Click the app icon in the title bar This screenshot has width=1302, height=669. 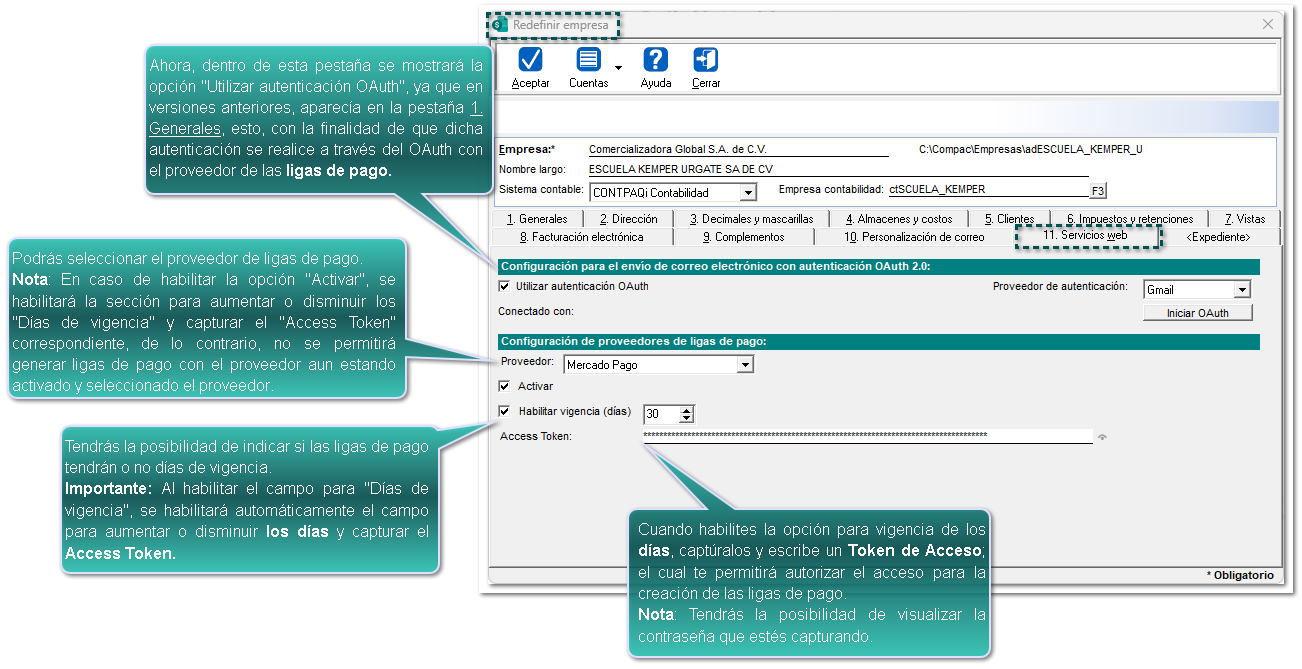[x=500, y=24]
